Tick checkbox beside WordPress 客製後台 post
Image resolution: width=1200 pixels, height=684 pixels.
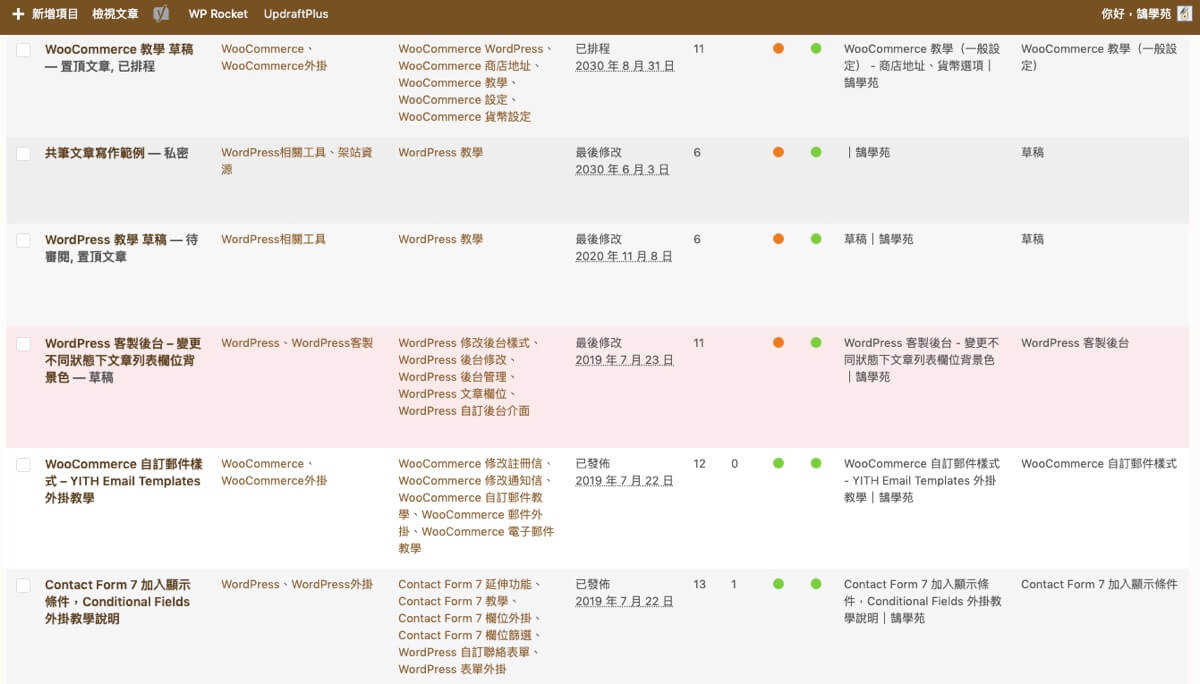click(22, 343)
